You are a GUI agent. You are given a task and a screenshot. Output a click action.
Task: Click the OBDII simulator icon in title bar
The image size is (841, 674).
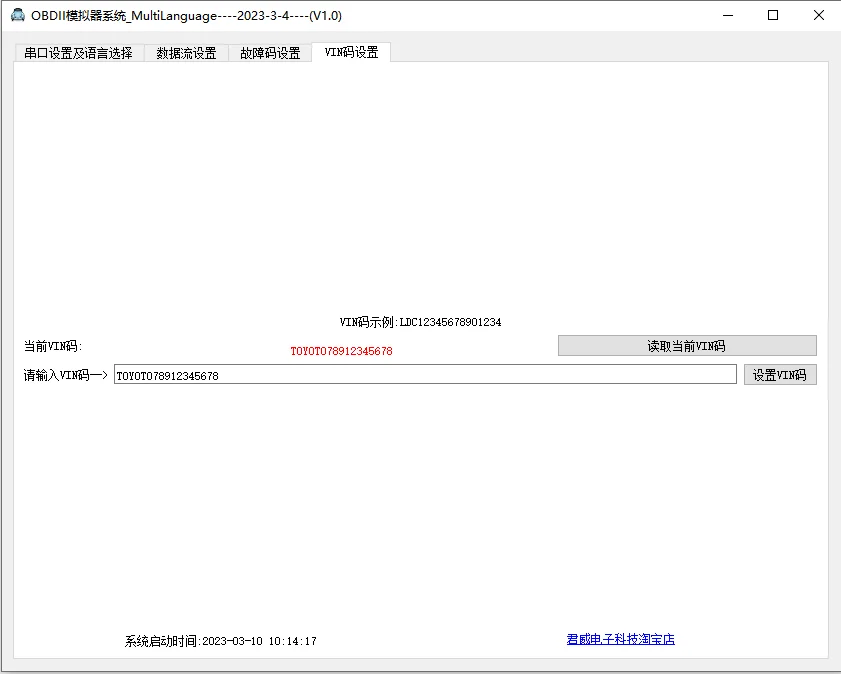point(17,15)
